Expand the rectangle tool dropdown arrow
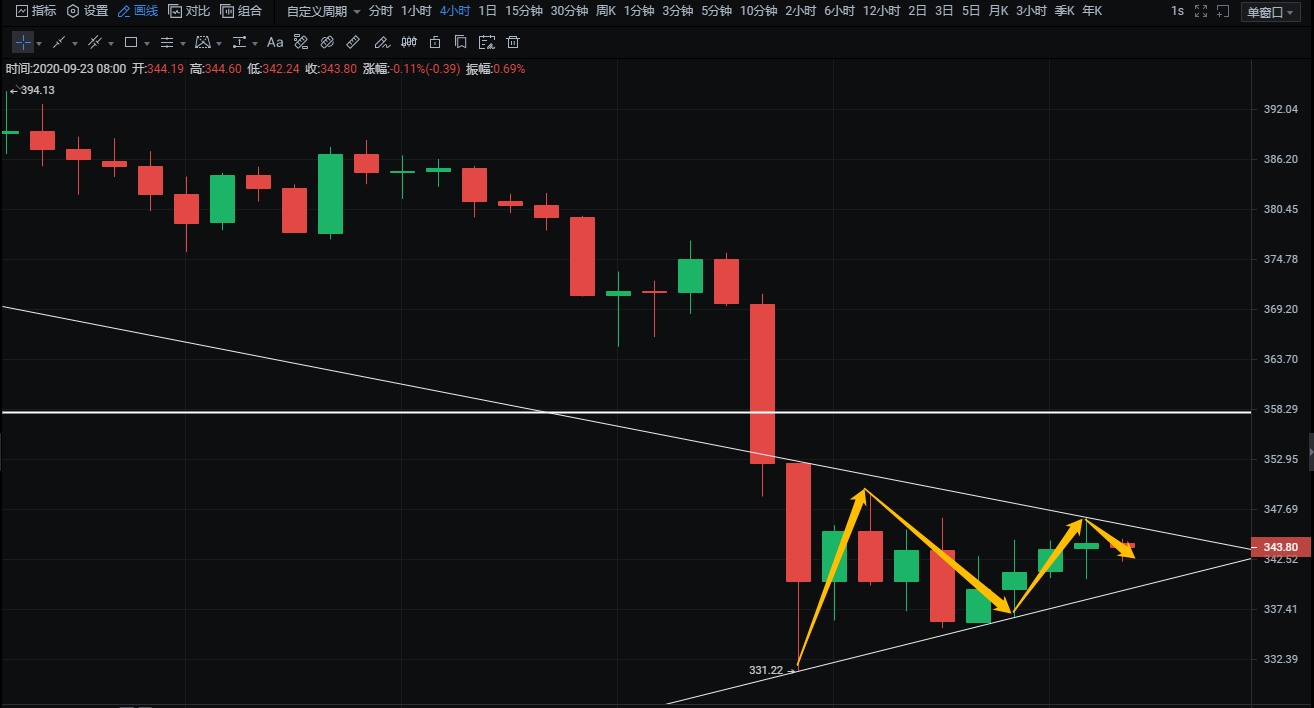Image resolution: width=1314 pixels, height=708 pixels. (x=147, y=44)
